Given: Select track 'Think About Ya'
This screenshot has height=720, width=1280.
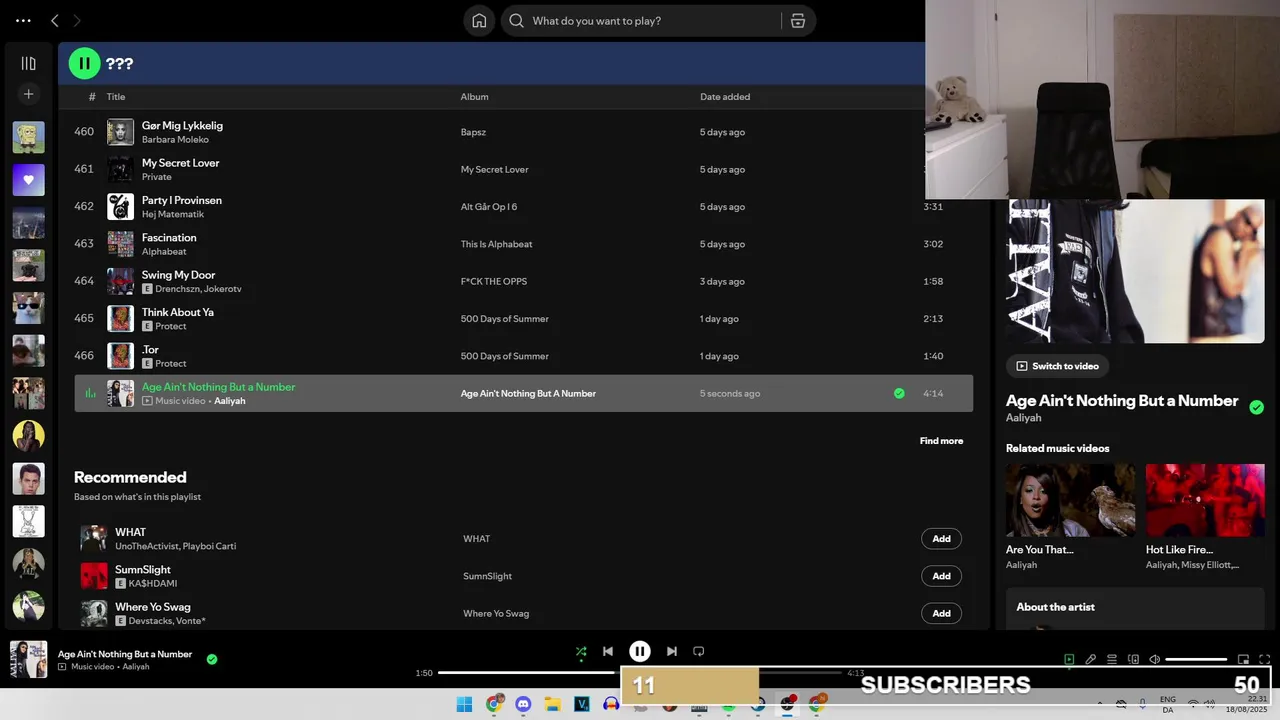Looking at the screenshot, I should pyautogui.click(x=523, y=318).
